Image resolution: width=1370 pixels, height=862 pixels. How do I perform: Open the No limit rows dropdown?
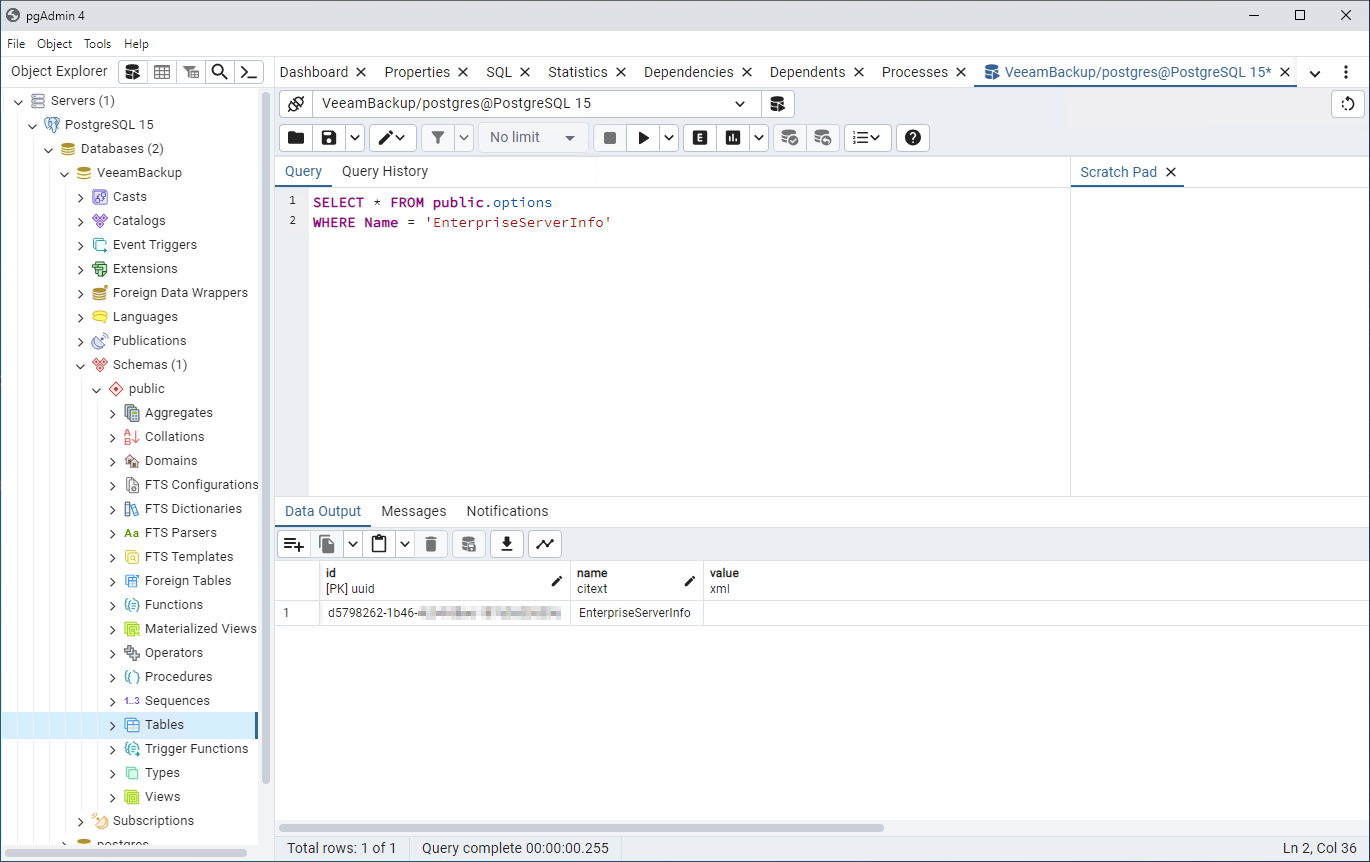pyautogui.click(x=533, y=138)
